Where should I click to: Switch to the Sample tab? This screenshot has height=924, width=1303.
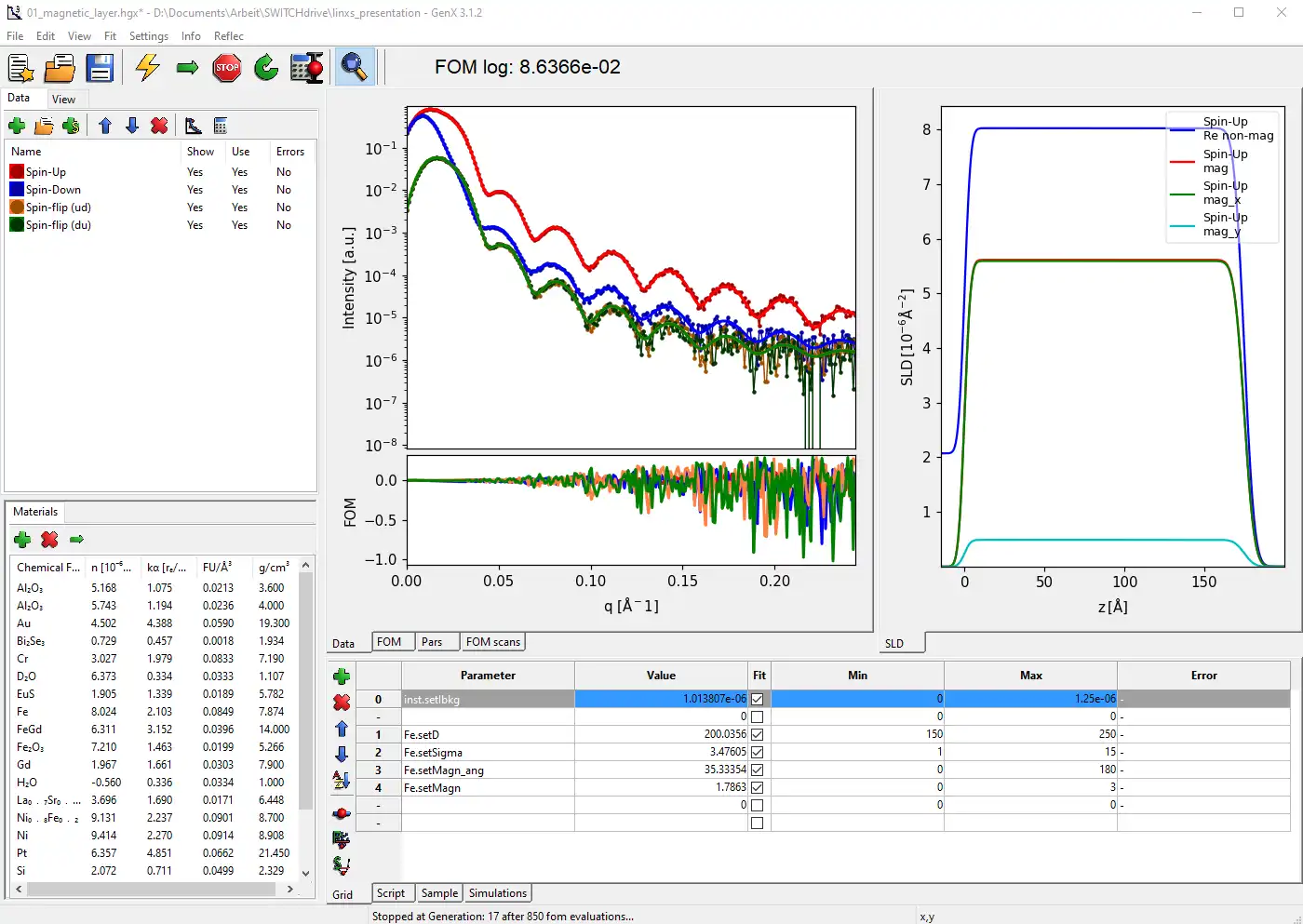click(x=439, y=893)
